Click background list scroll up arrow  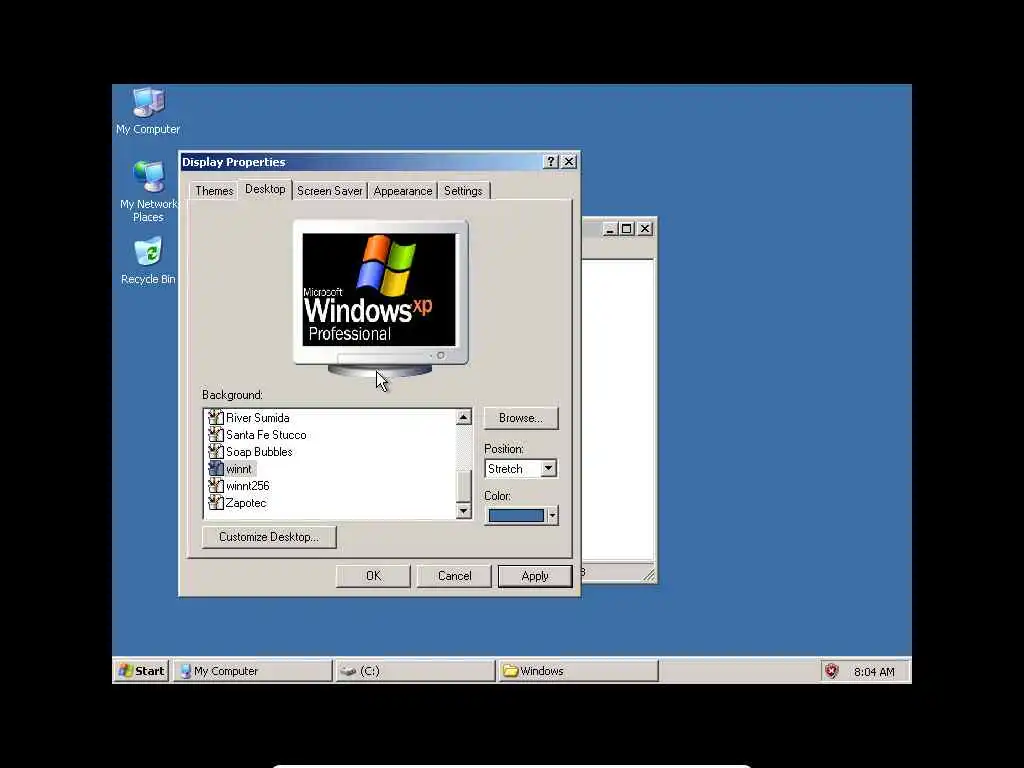(464, 417)
